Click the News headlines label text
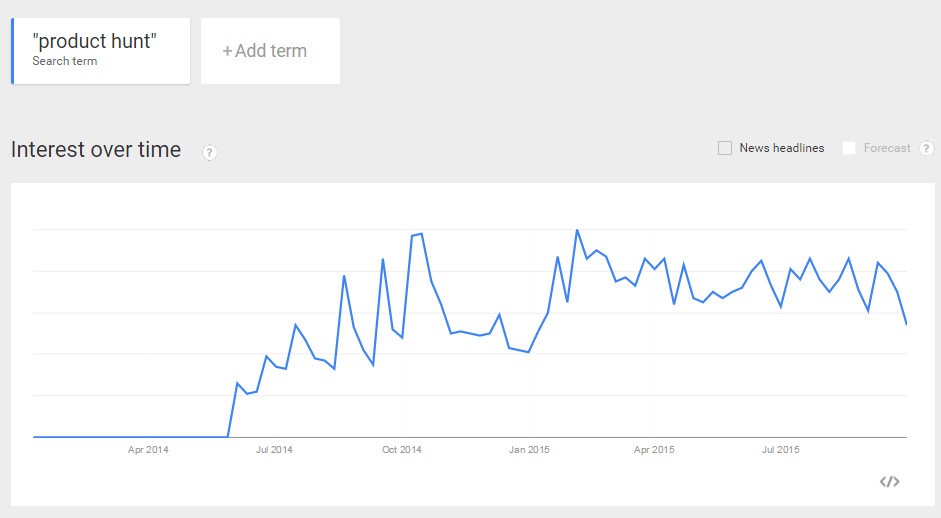 click(x=782, y=148)
